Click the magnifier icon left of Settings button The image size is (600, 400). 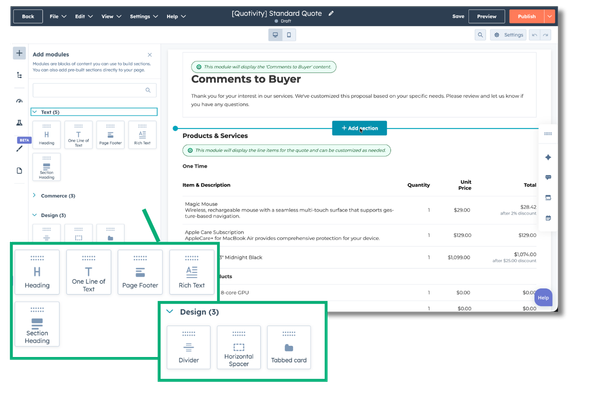pyautogui.click(x=481, y=35)
